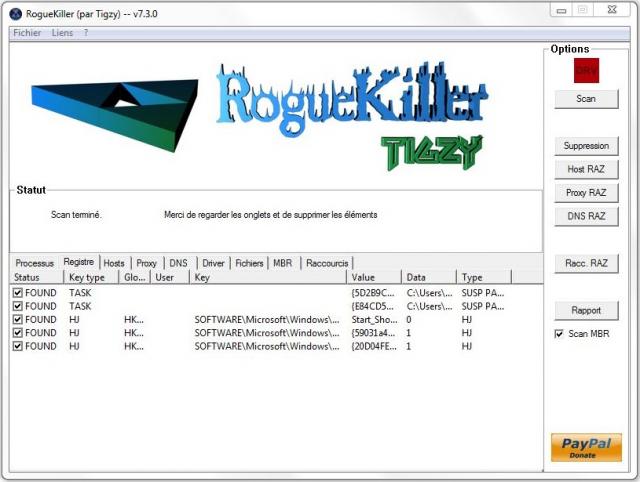Click C:\Users\ data in the {5D2B9C row
The width and height of the screenshot is (640, 482).
[x=429, y=293]
